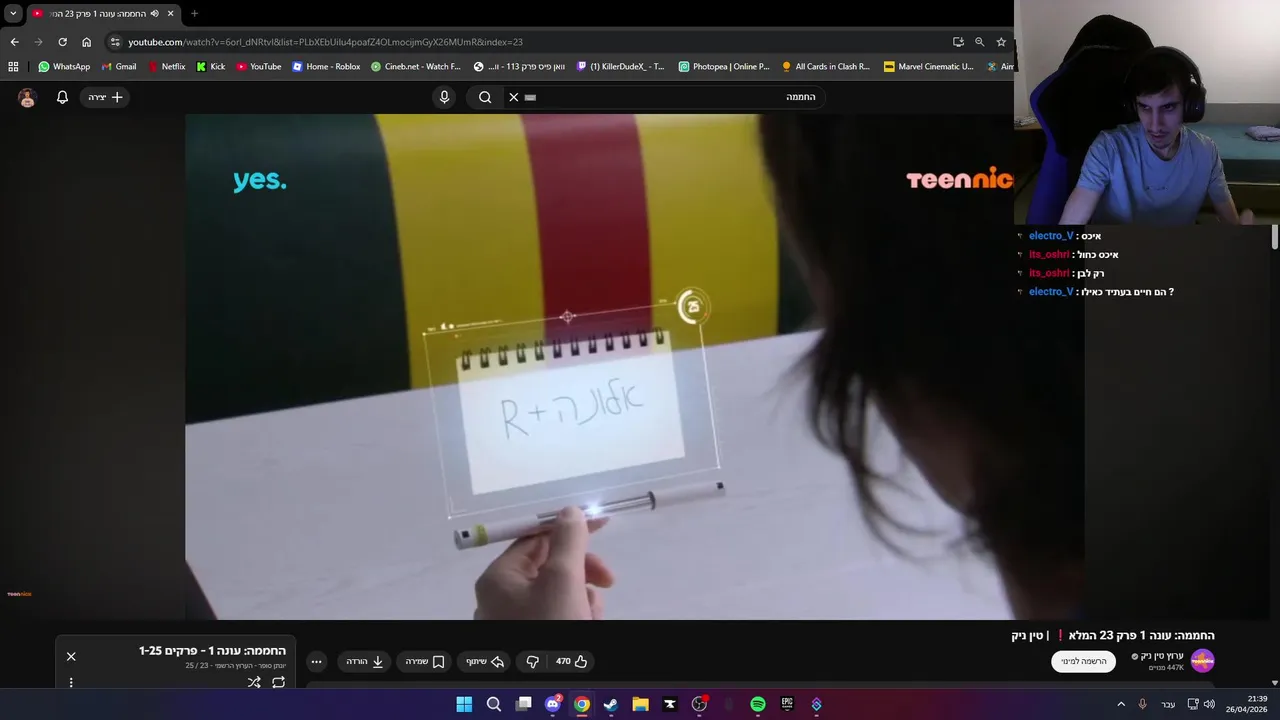Toggle playlist loop
Screen dimensions: 1280x720
278,682
